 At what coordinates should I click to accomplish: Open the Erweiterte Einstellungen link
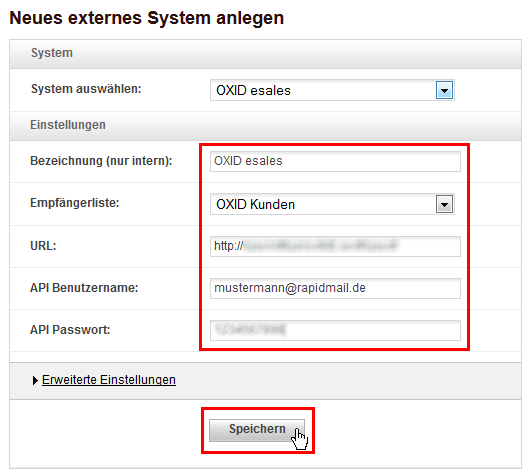coord(109,380)
